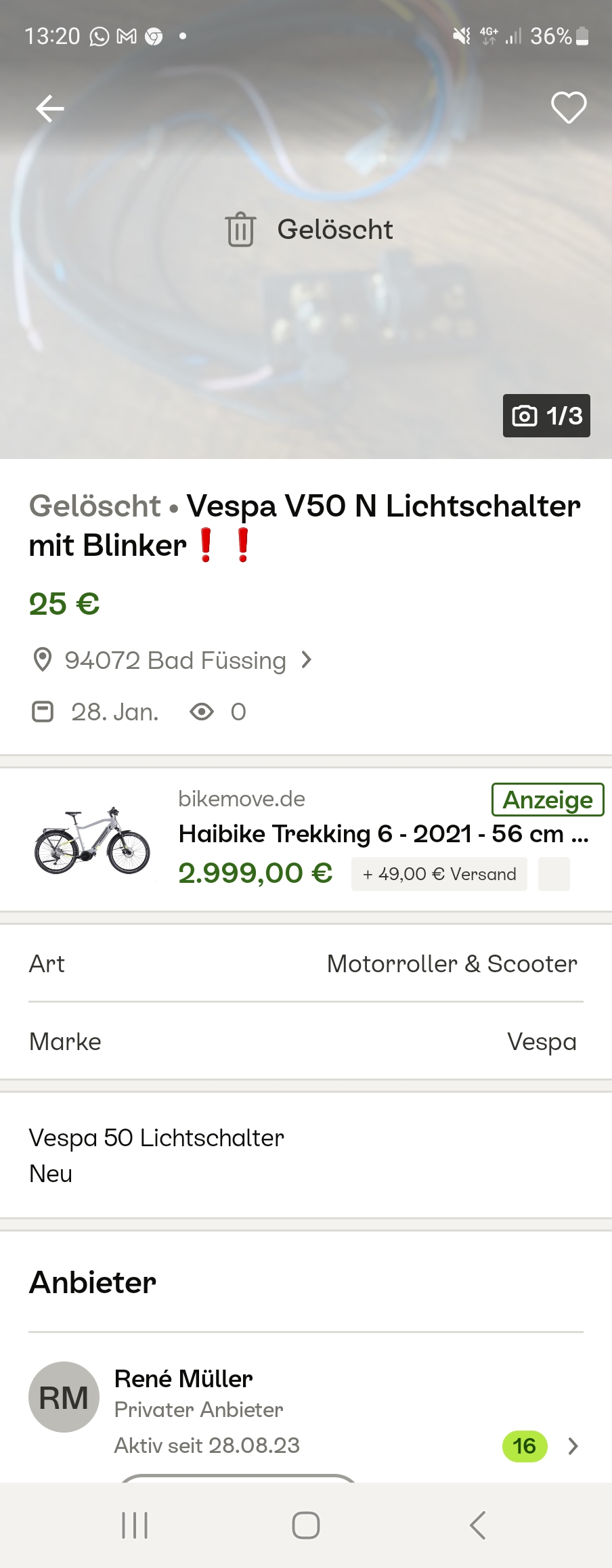Expand location 94072 Bad Füssing chevron
Screen dimensions: 612x1568
coord(307,659)
